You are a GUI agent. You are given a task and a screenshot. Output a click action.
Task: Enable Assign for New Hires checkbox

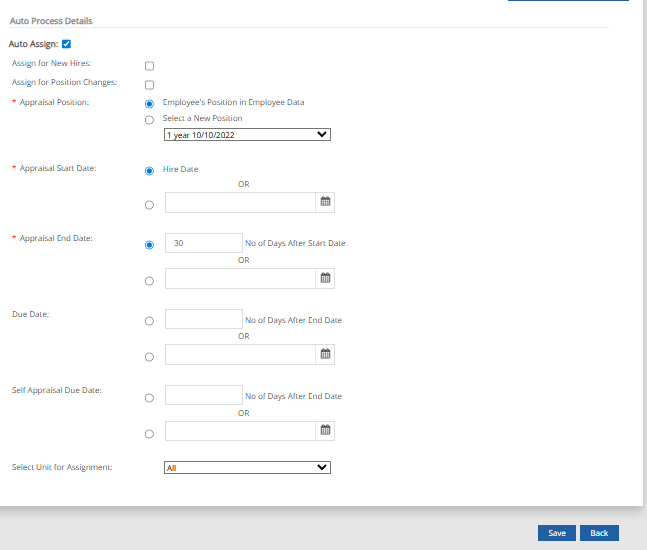coord(149,66)
